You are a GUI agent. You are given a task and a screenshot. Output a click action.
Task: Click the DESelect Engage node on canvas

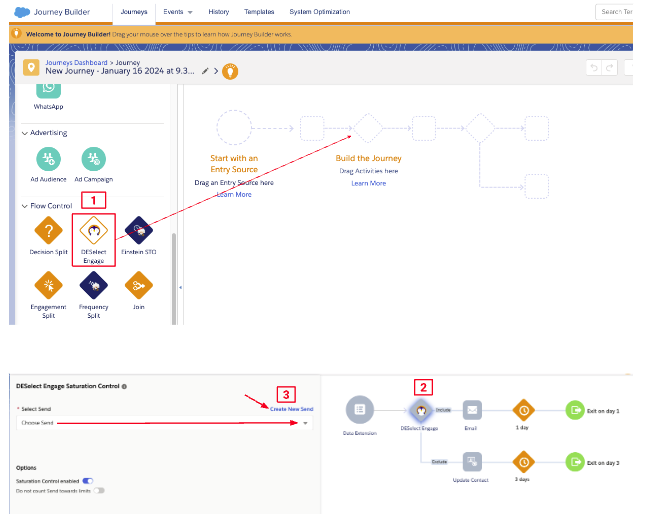pos(421,411)
